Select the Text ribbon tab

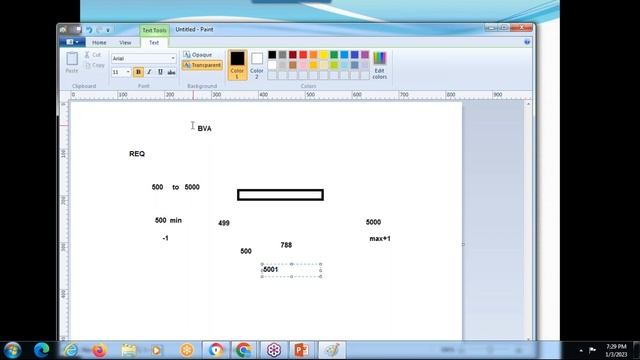pyautogui.click(x=154, y=42)
